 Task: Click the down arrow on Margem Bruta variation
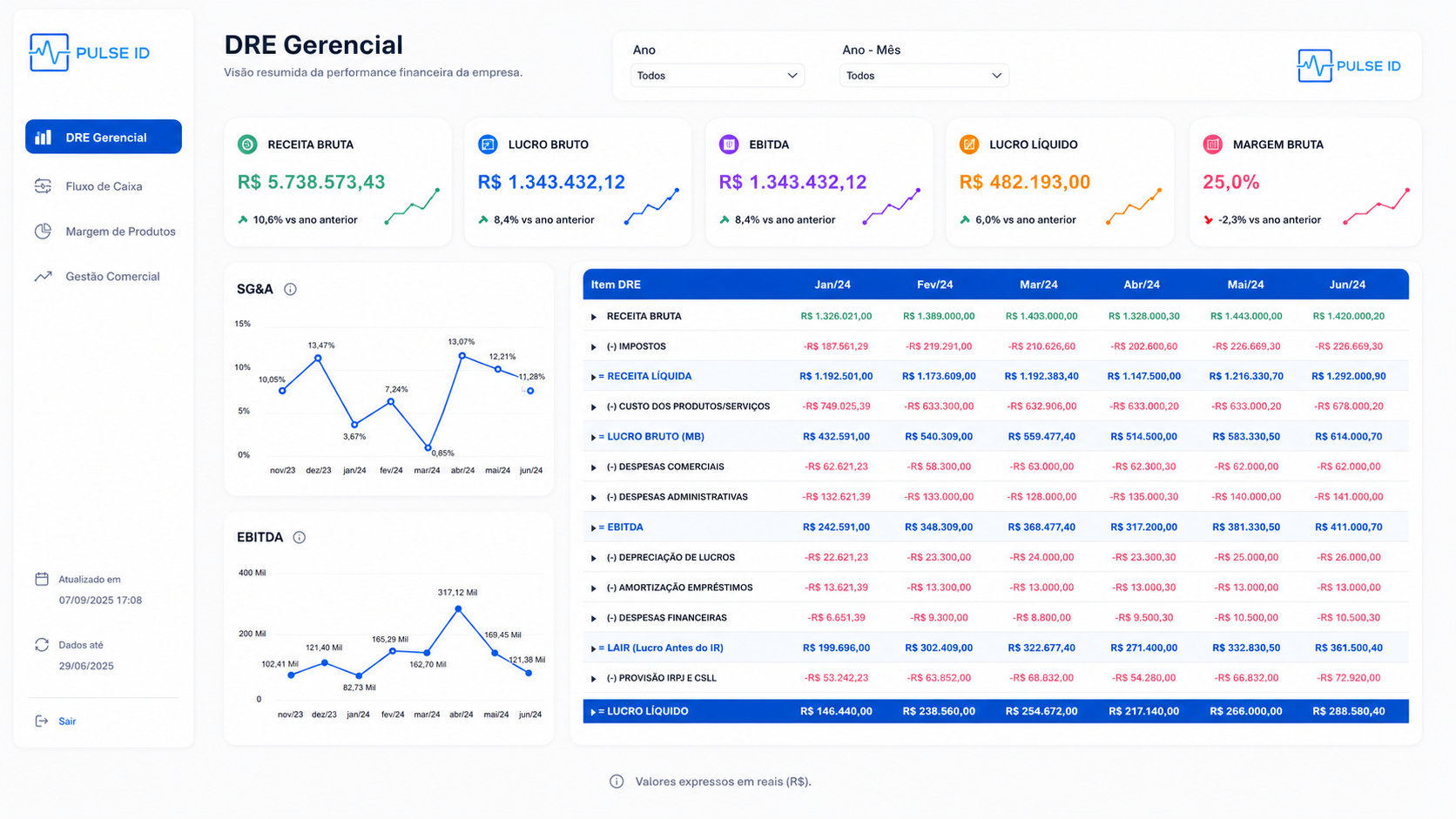point(1208,220)
